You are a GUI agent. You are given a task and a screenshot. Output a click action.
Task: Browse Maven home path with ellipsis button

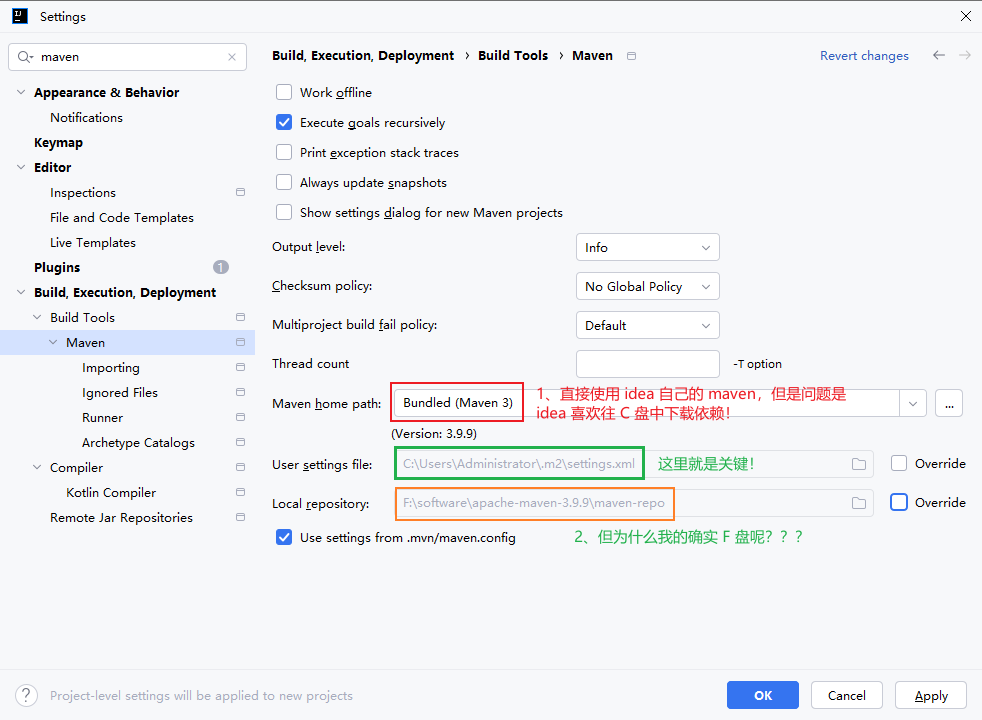click(949, 404)
